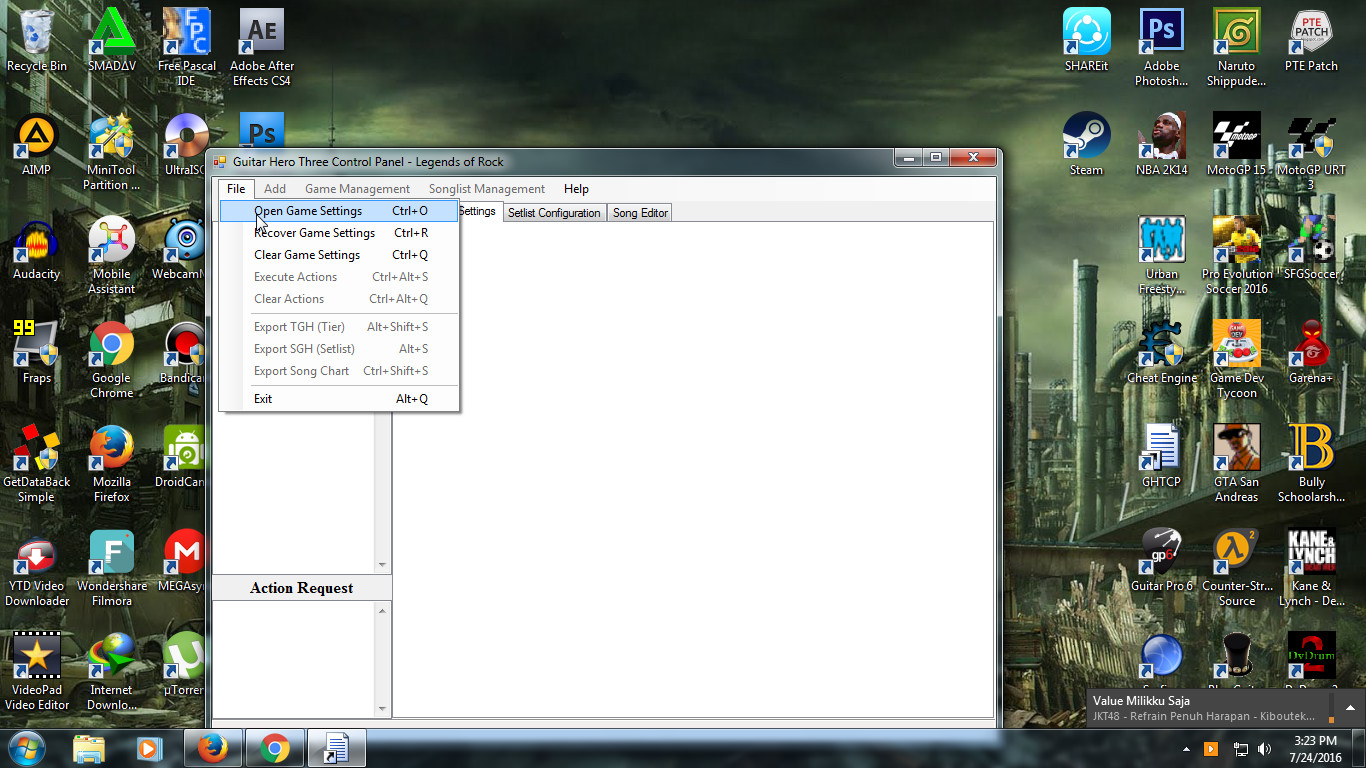The image size is (1366, 768).
Task: Launch MotoGP 15 shortcut
Action: pos(1237,145)
